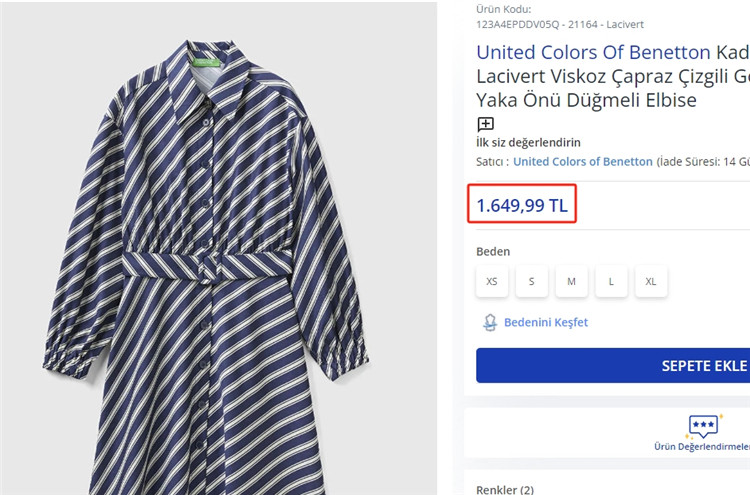Click the Beden section label

point(493,252)
